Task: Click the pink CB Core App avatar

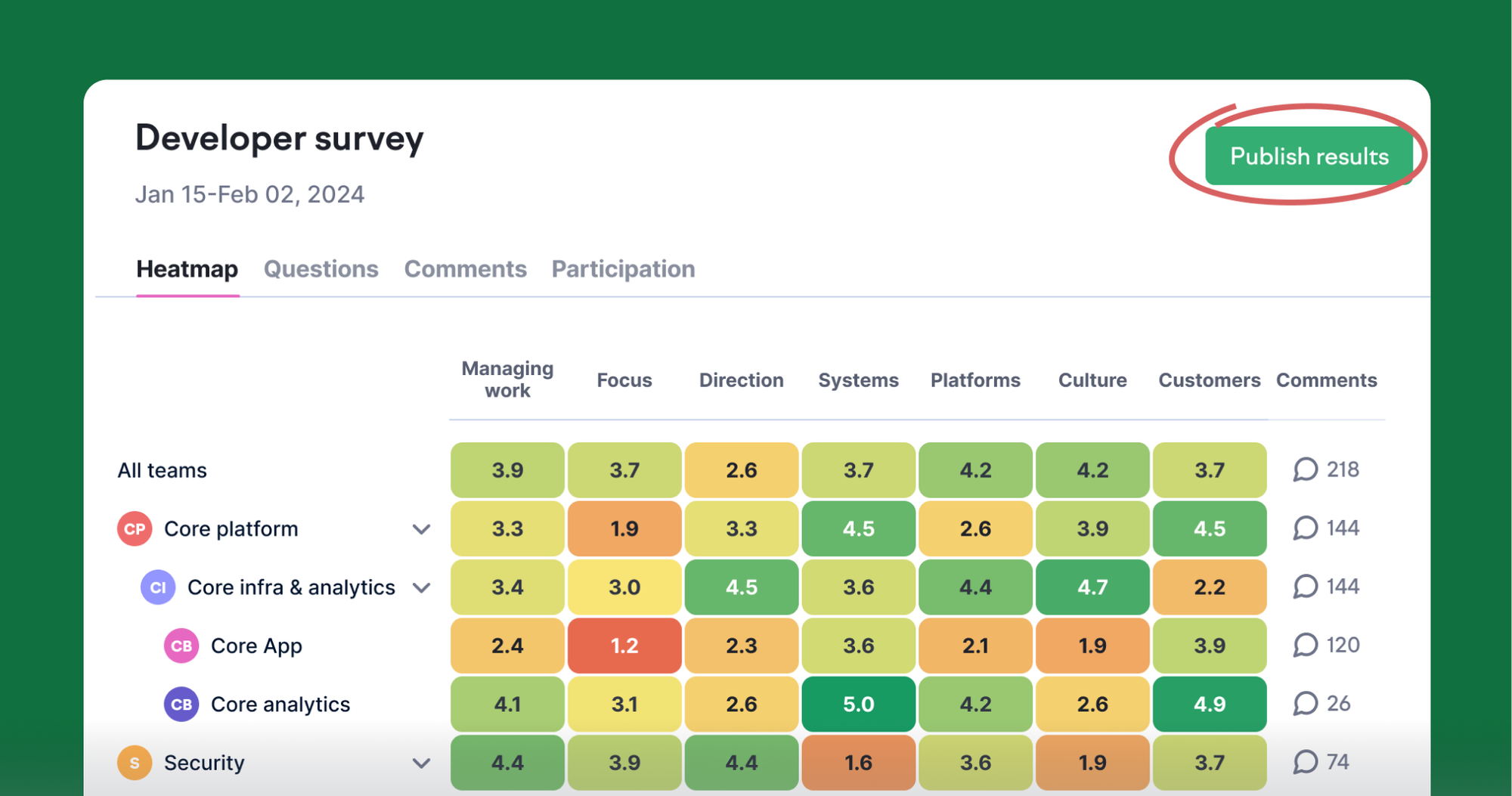Action: tap(181, 646)
